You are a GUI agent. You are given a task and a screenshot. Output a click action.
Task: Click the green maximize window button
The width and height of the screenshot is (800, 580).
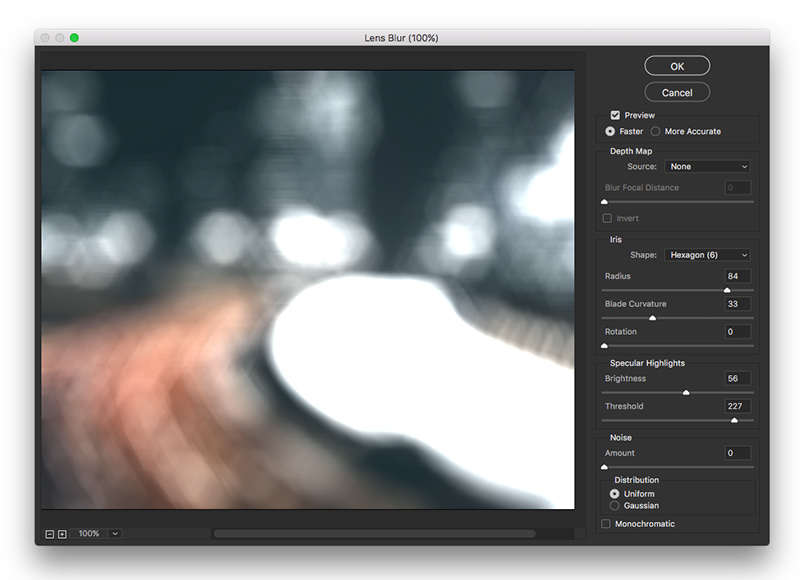(x=74, y=38)
